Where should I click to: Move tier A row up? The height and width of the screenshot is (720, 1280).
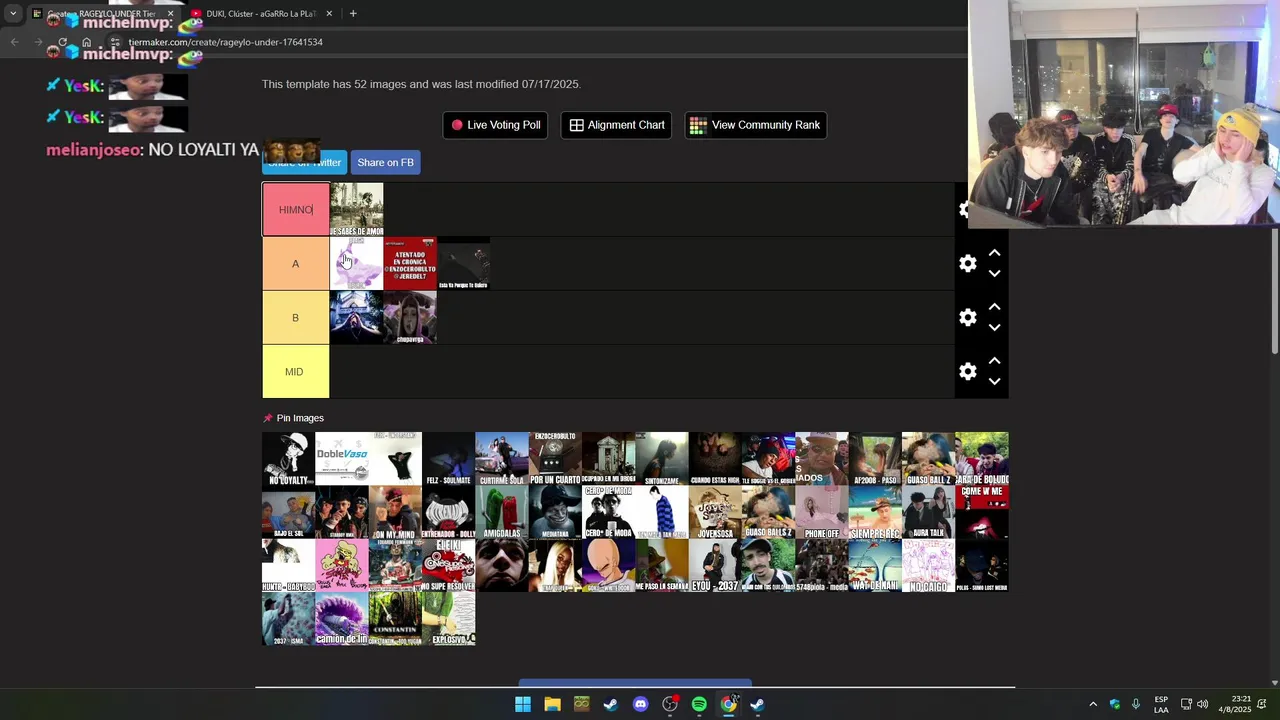tap(994, 254)
